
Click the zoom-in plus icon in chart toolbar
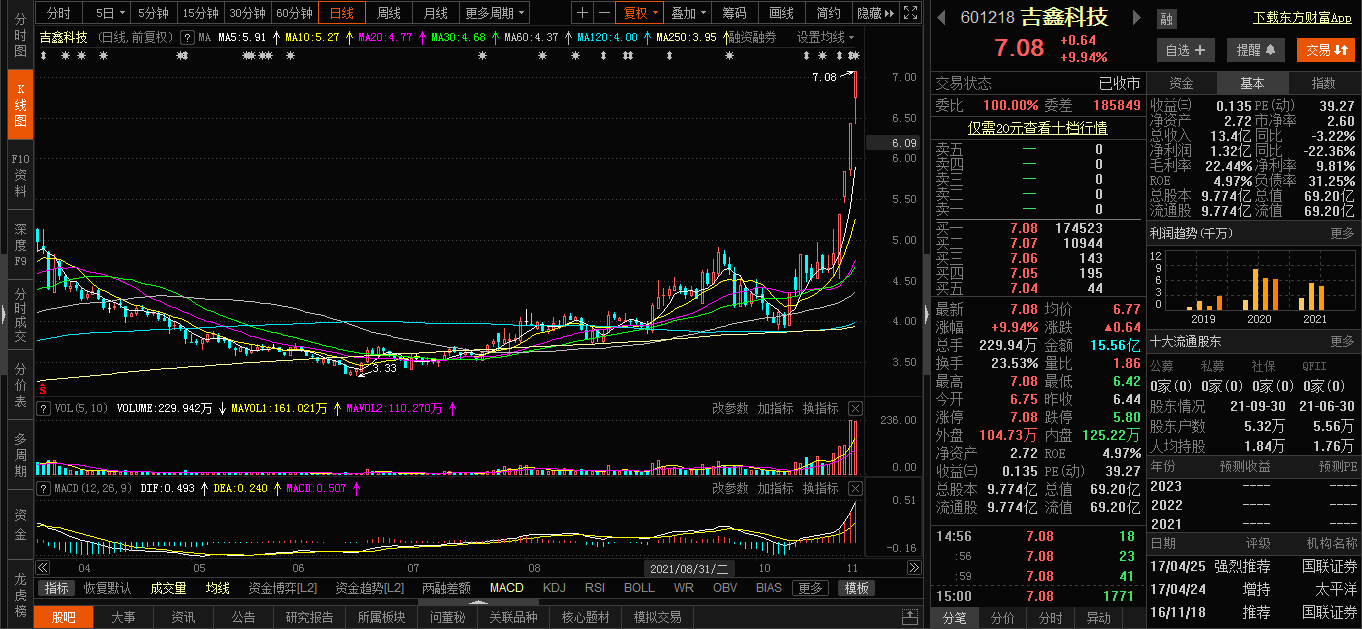coord(584,13)
